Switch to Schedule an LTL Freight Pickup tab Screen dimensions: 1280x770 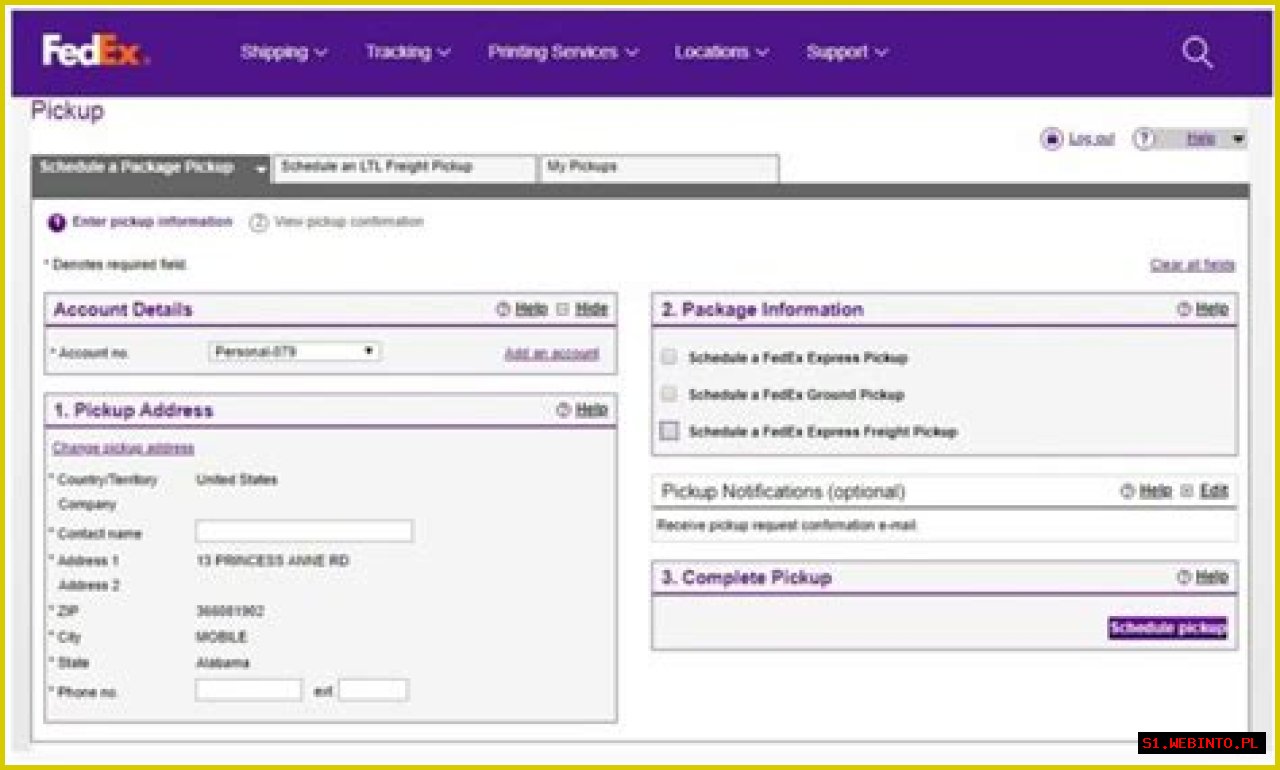click(405, 168)
